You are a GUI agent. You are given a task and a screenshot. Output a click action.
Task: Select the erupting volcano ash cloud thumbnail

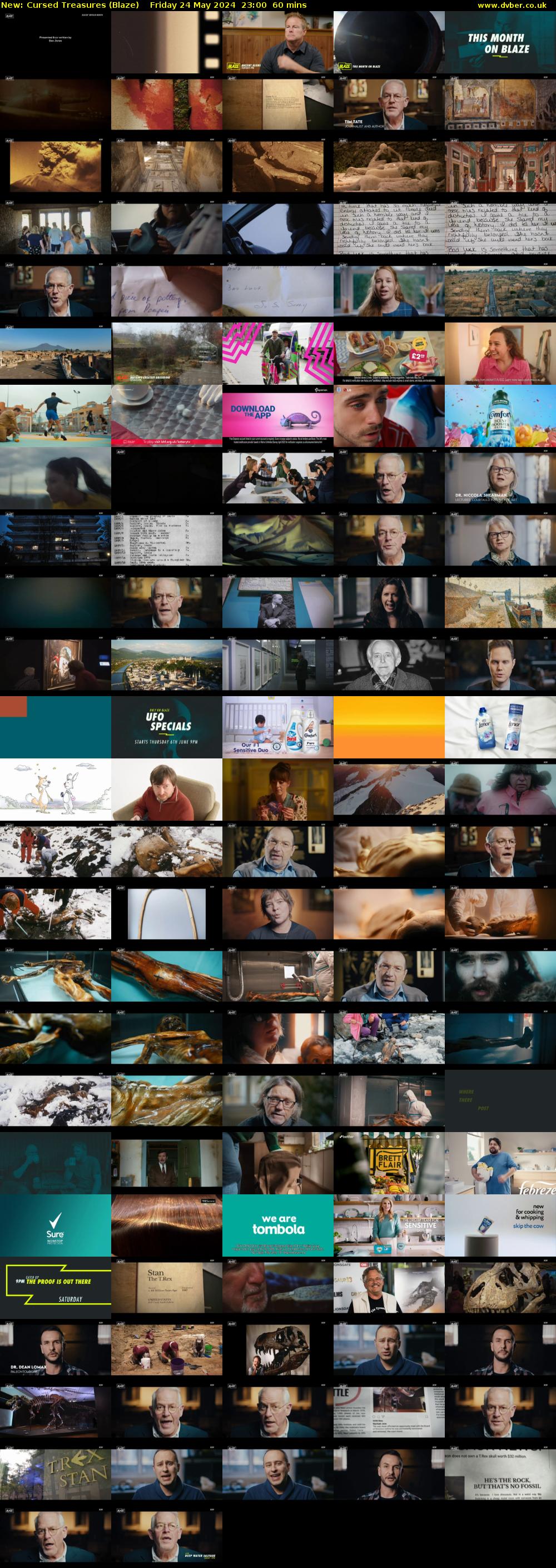[x=56, y=166]
